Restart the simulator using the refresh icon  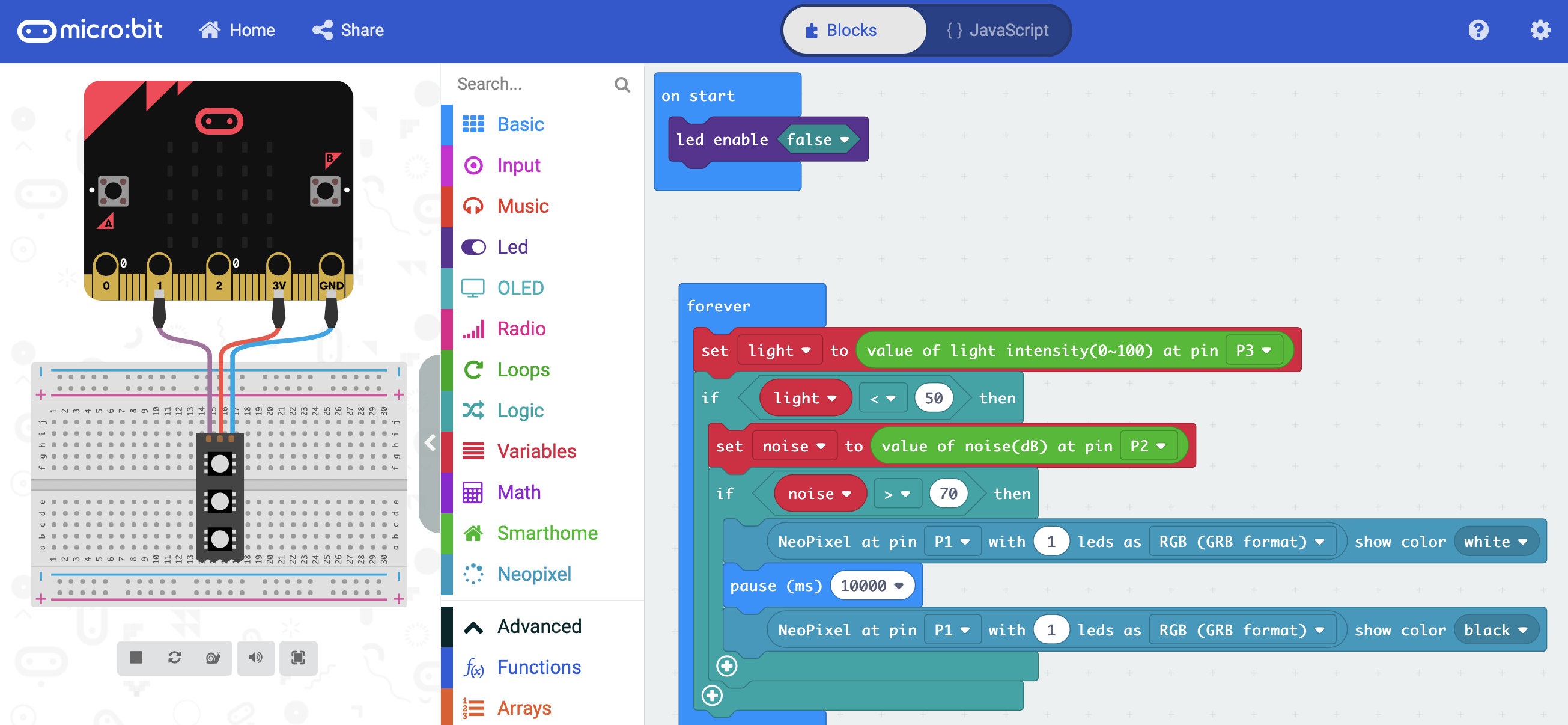pos(175,658)
